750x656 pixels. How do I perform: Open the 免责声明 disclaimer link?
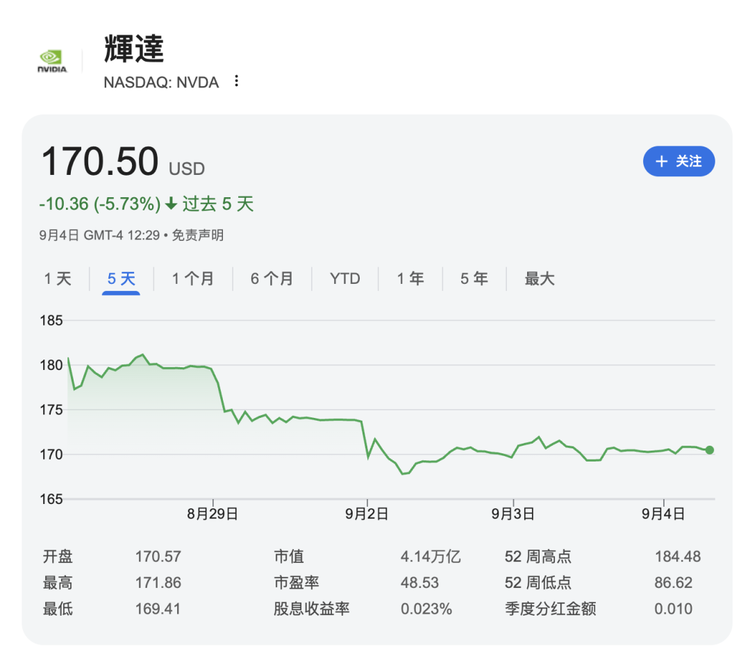pyautogui.click(x=198, y=235)
